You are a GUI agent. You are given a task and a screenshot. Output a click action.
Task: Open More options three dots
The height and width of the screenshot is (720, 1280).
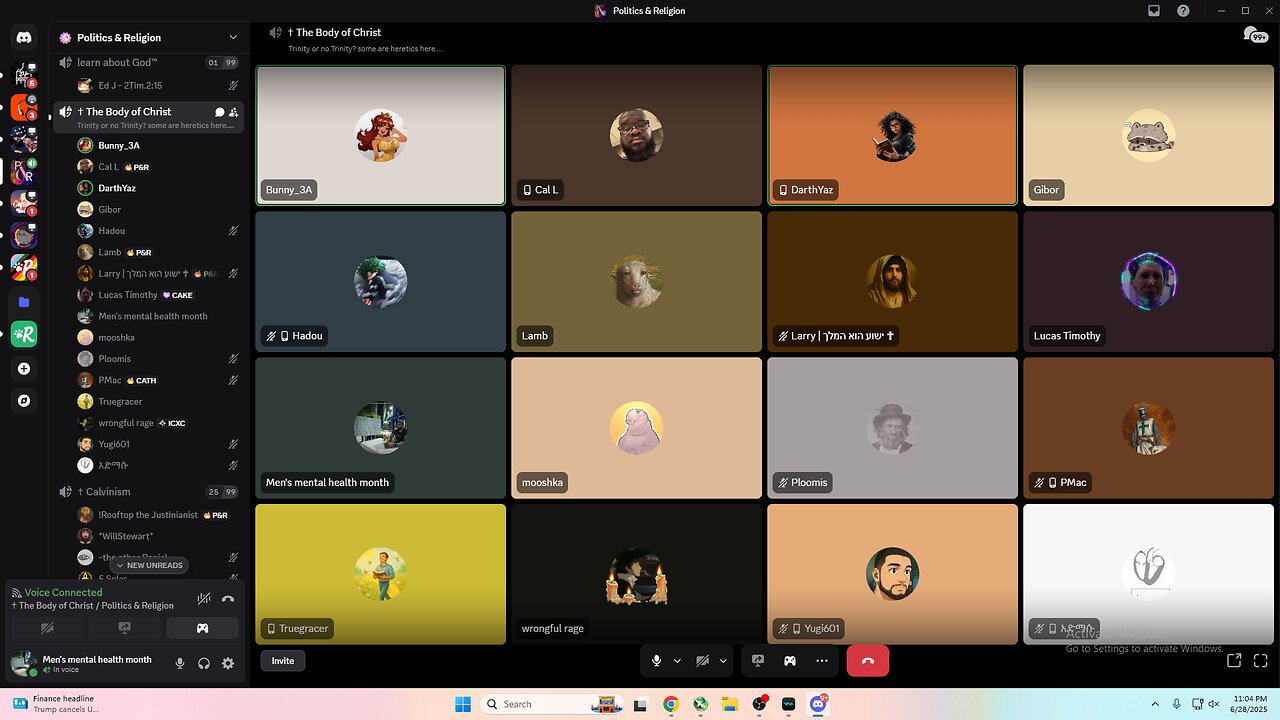point(822,660)
